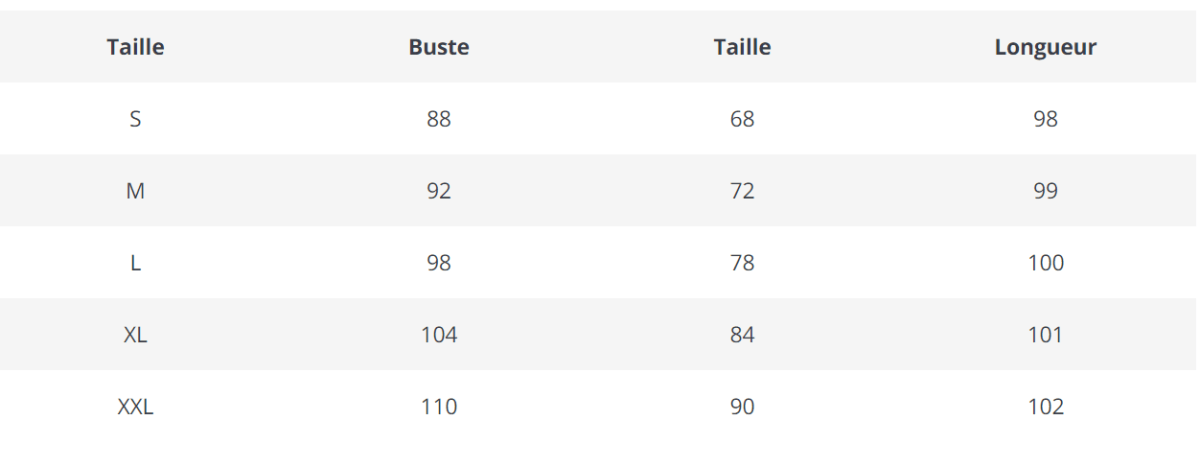The image size is (1200, 467).
Task: Click Buste value 104 for size XL
Action: pyautogui.click(x=439, y=335)
